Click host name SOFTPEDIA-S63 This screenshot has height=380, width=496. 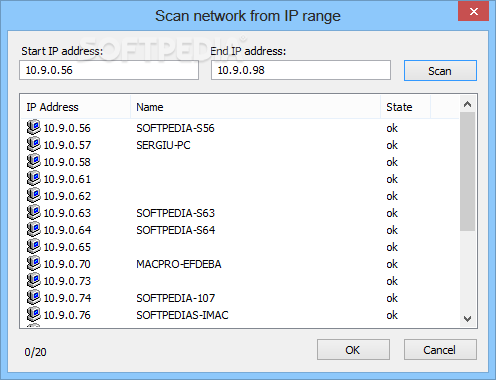(175, 213)
